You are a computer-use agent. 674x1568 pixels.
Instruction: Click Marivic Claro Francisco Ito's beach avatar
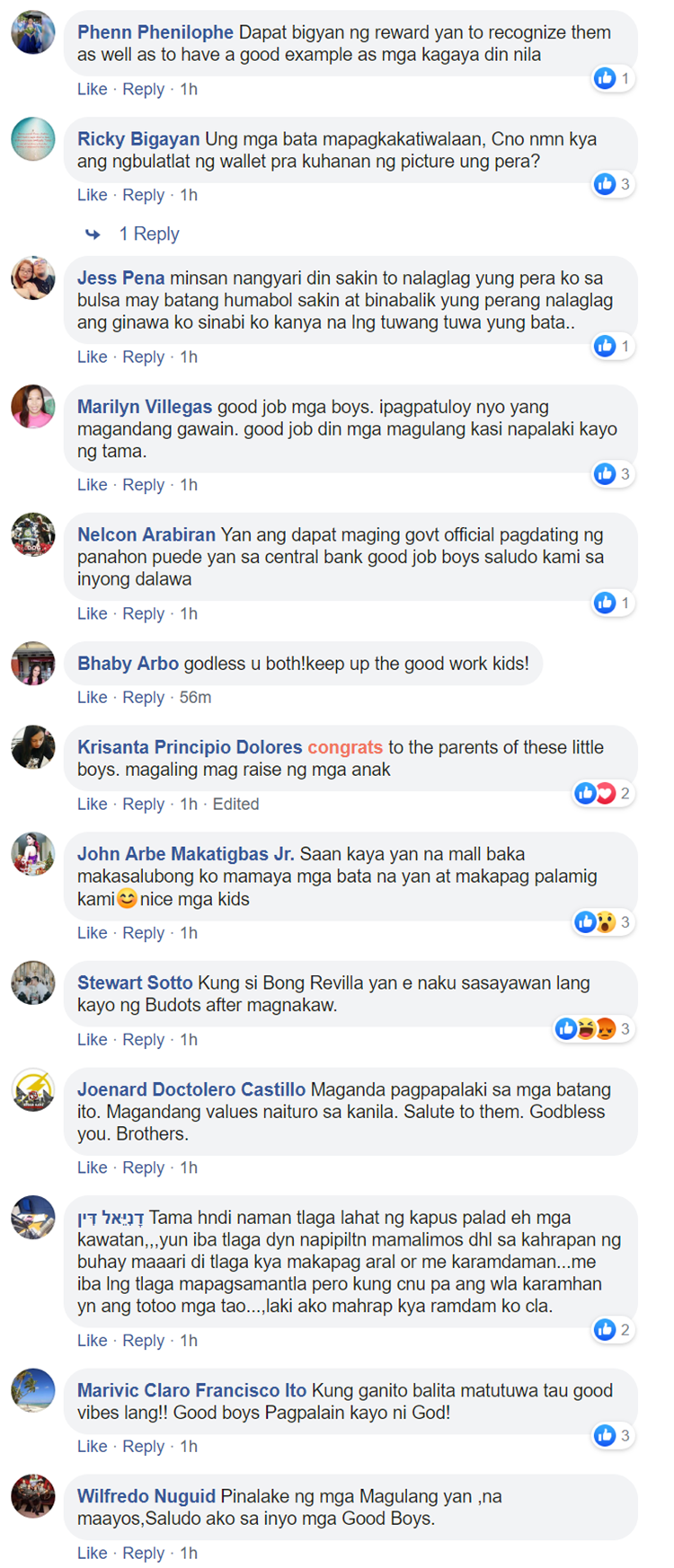(33, 1390)
